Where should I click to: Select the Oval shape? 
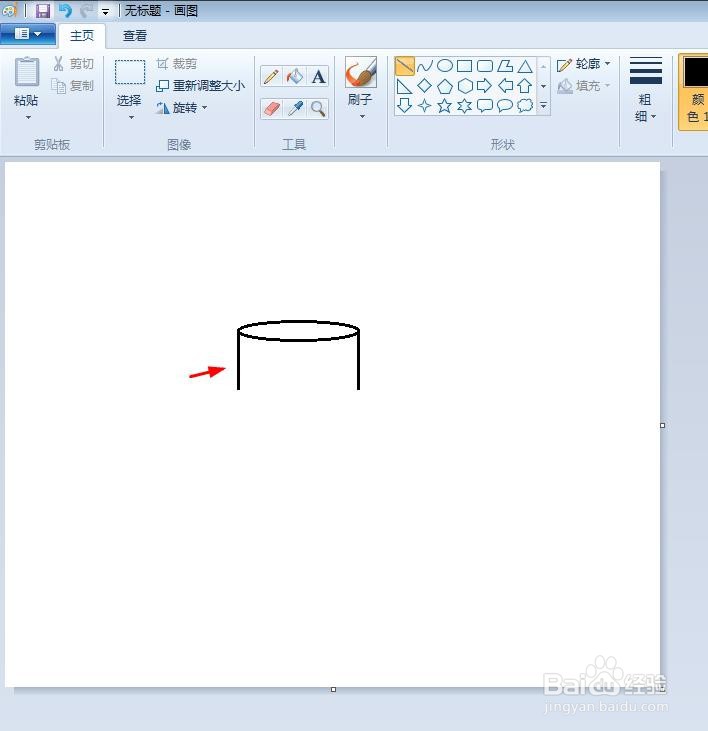[445, 66]
